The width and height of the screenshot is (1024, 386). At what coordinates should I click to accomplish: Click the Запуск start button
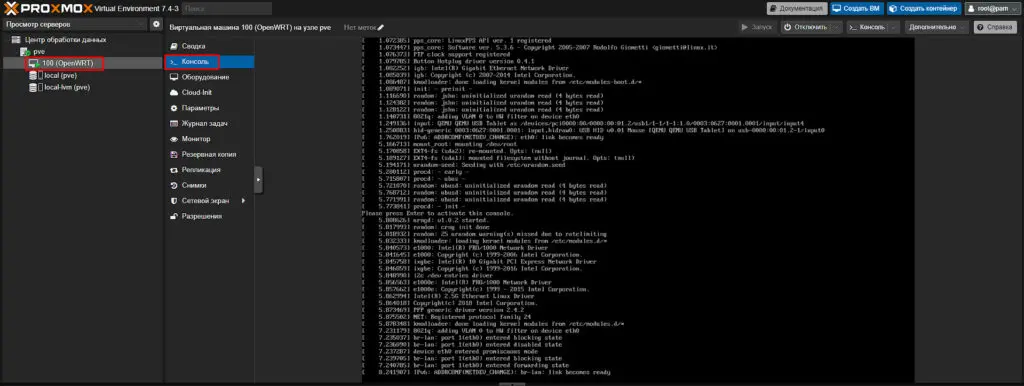[758, 27]
